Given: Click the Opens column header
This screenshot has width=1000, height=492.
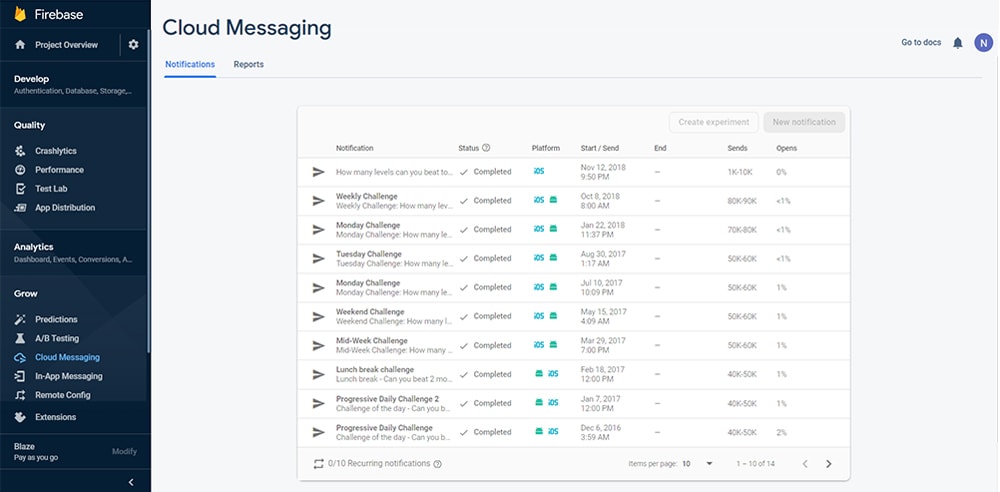Looking at the screenshot, I should coord(786,148).
